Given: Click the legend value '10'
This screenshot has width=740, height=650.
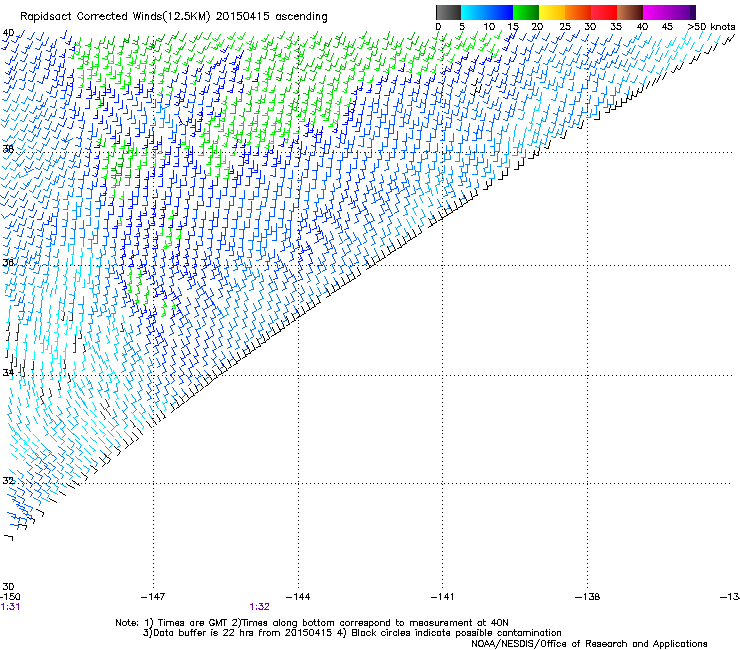Looking at the screenshot, I should [x=489, y=27].
